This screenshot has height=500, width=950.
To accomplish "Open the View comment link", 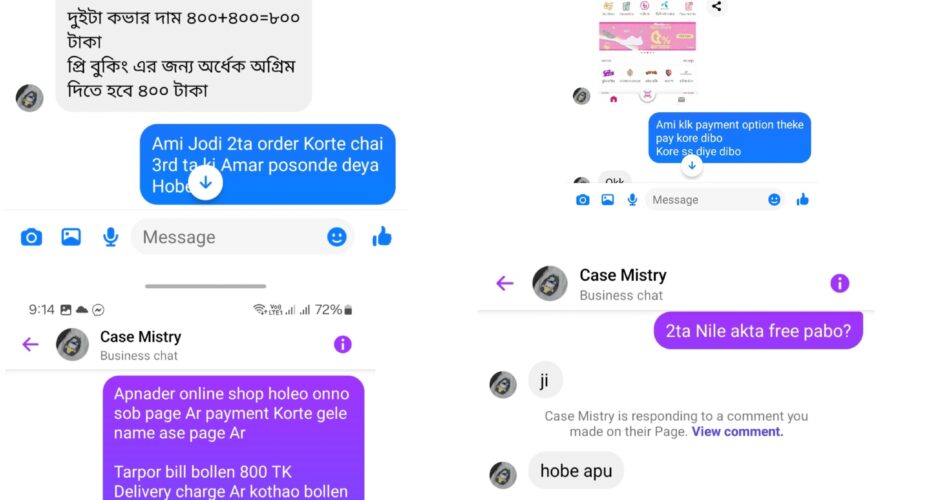I will pos(737,432).
